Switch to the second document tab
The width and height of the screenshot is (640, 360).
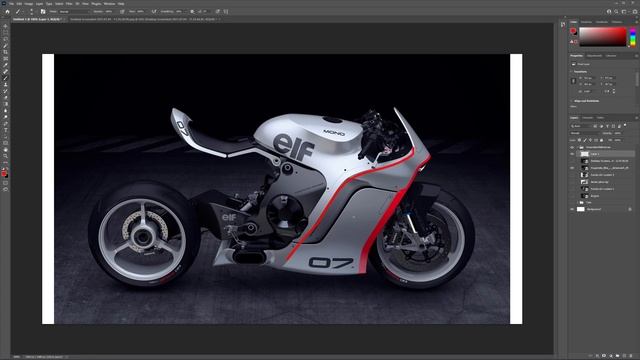point(144,19)
